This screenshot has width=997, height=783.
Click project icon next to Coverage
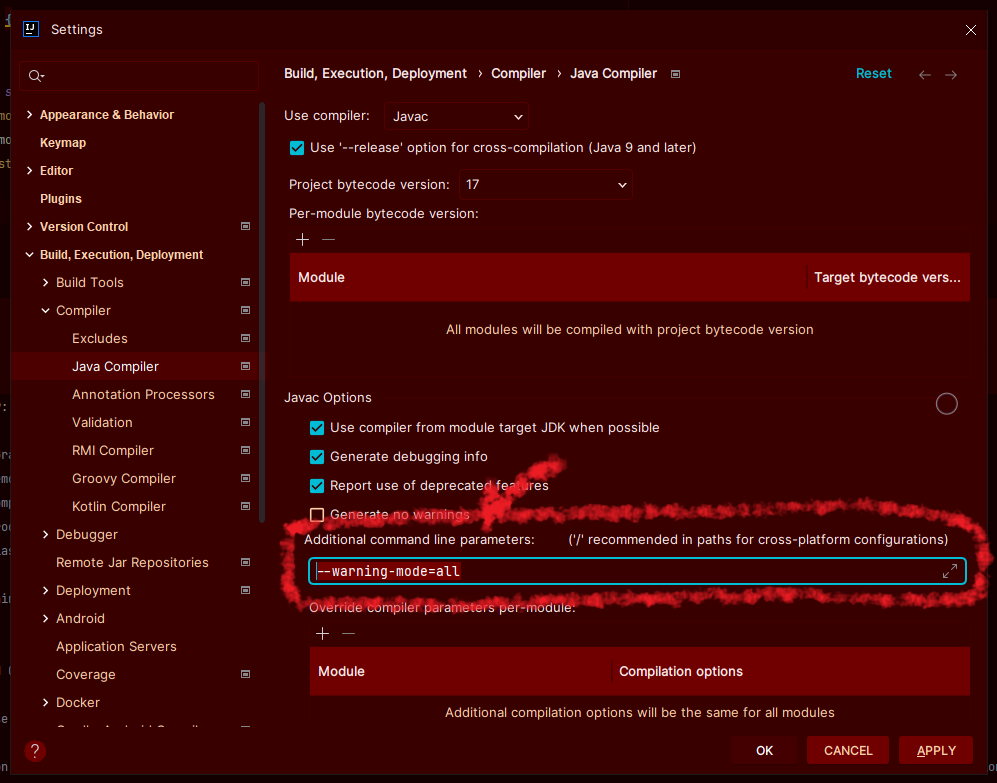[245, 674]
